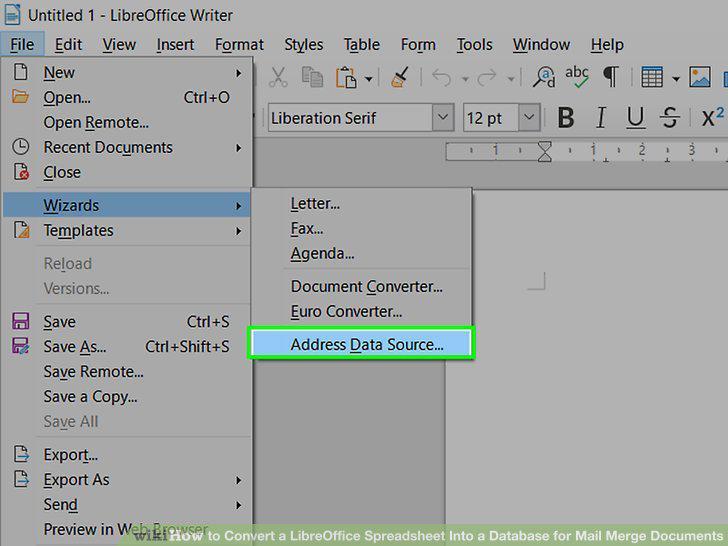728x546 pixels.
Task: Expand the 12 pt font size dropdown
Action: [x=529, y=117]
